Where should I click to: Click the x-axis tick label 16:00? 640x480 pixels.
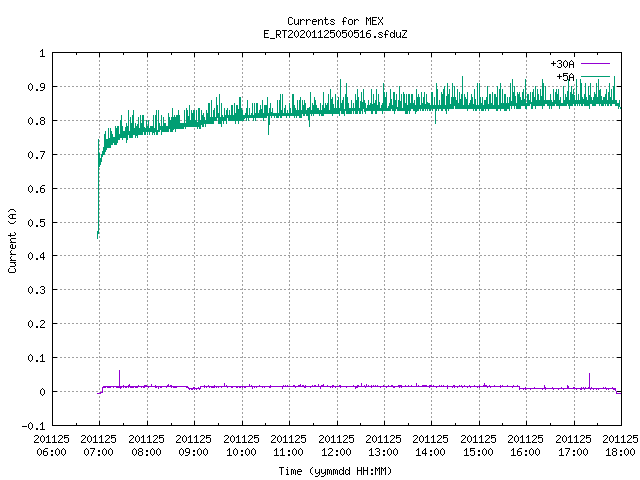pos(525,452)
